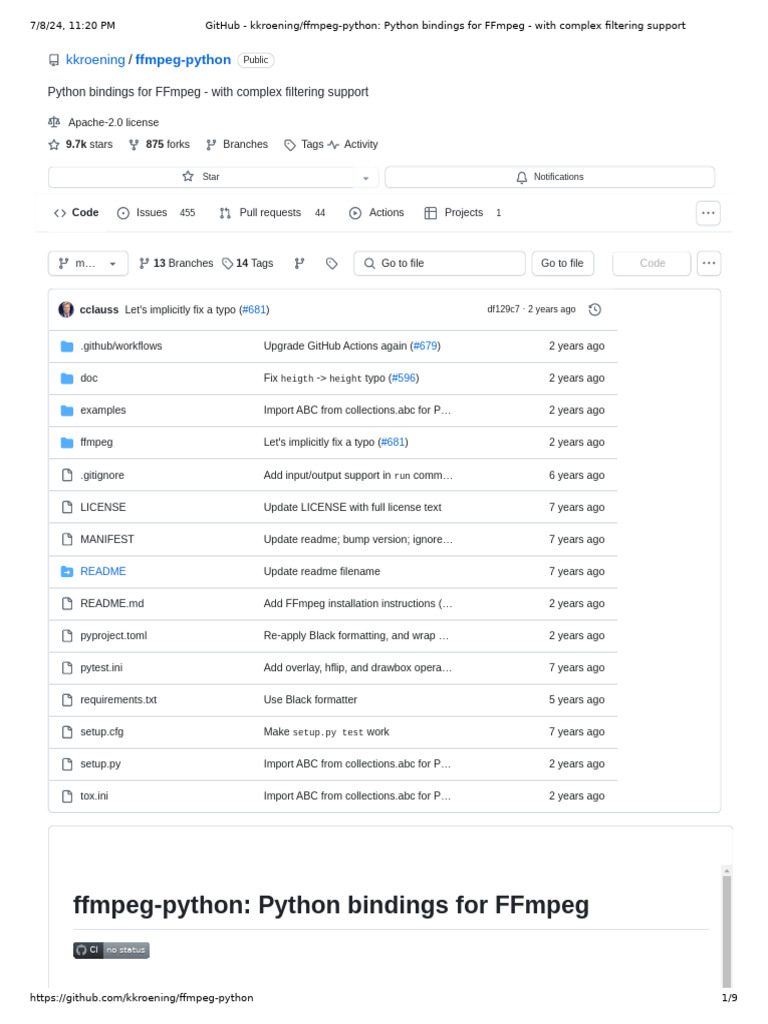Open the more repository tabs ellipsis menu
The width and height of the screenshot is (768, 1024).
tap(708, 213)
